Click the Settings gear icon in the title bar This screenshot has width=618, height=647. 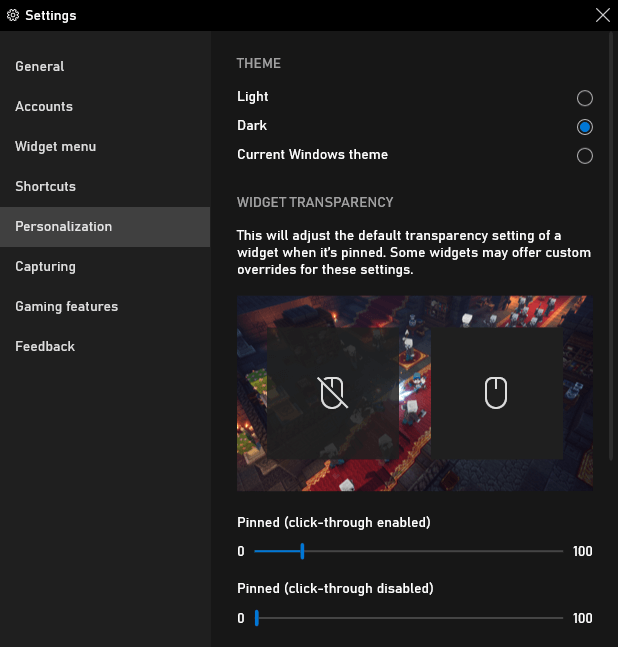tap(13, 15)
